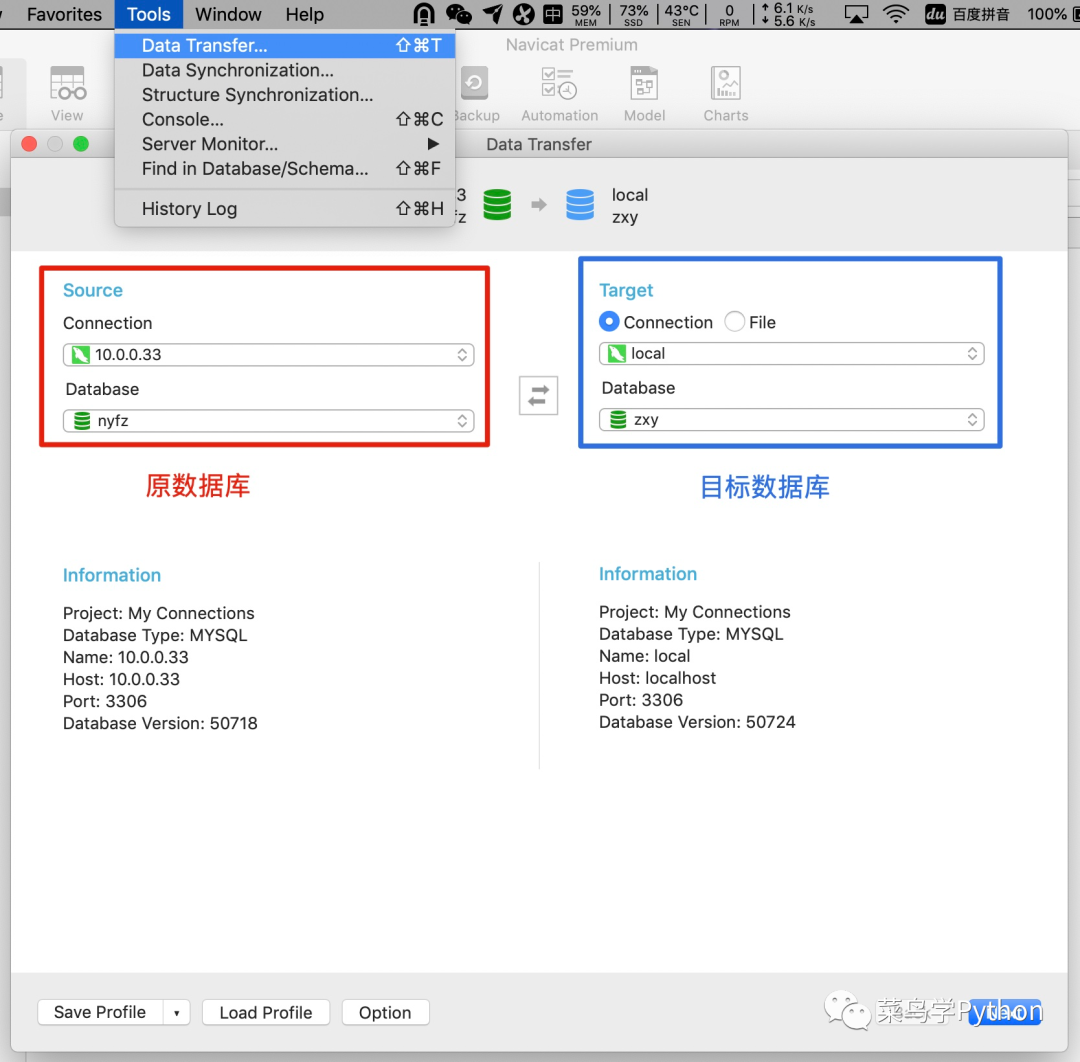
Task: Open the Charts toolbar icon
Action: coord(725,93)
